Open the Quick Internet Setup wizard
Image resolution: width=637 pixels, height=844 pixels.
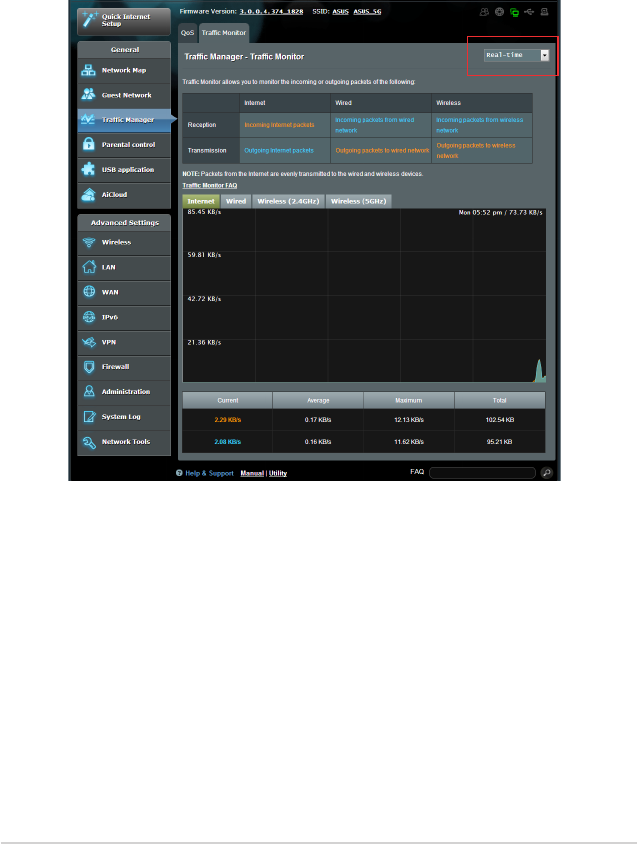pyautogui.click(x=124, y=20)
